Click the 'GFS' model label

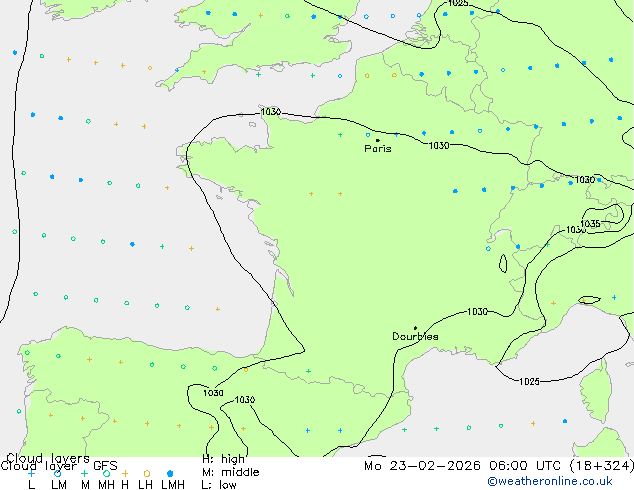[105, 466]
